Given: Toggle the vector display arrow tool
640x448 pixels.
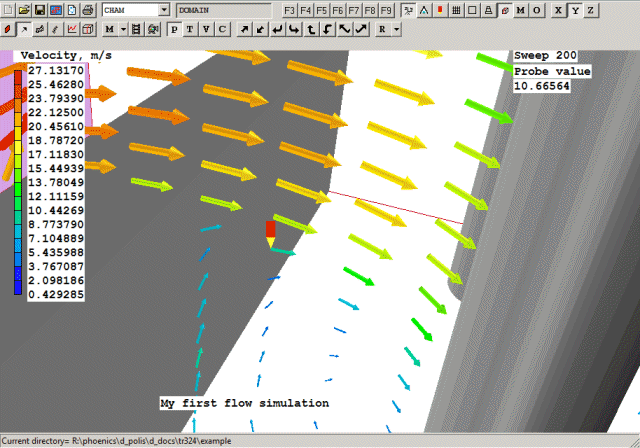Looking at the screenshot, I should click(24, 29).
